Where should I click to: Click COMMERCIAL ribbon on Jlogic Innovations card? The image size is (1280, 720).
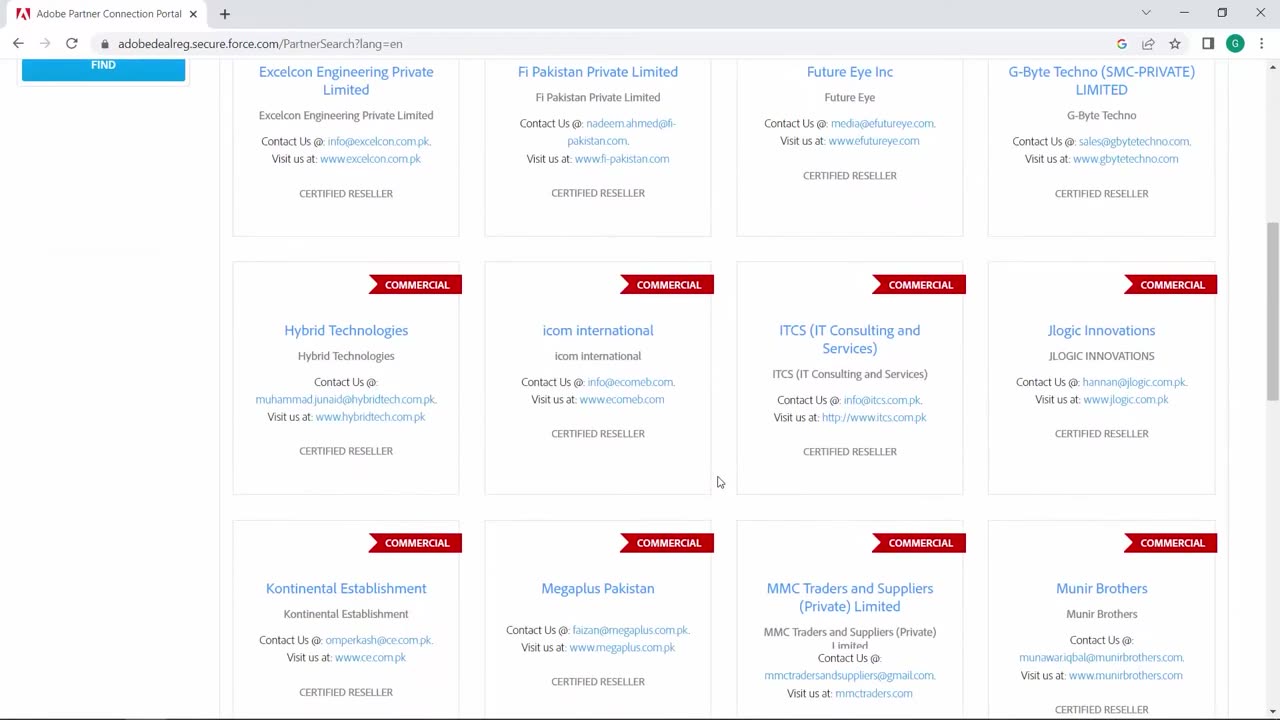[1172, 285]
